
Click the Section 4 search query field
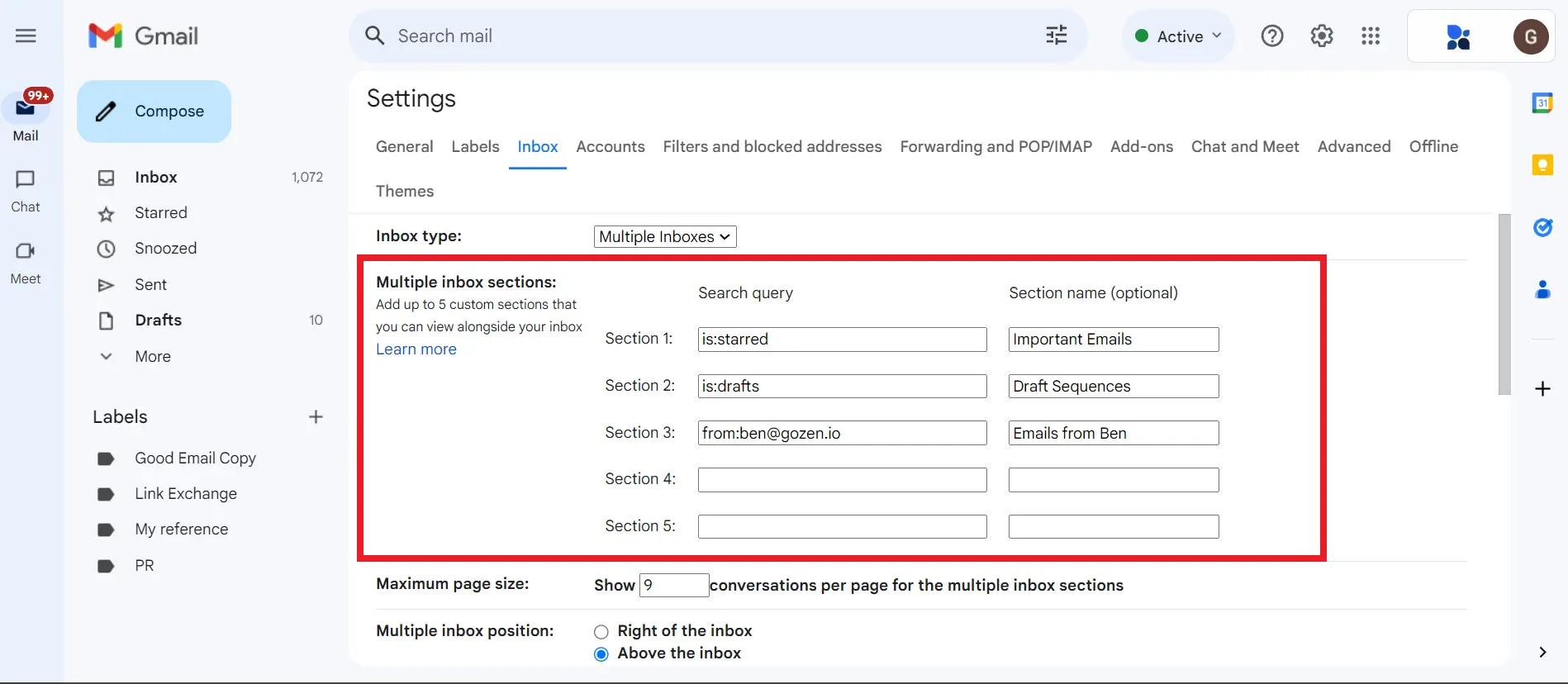(x=842, y=480)
